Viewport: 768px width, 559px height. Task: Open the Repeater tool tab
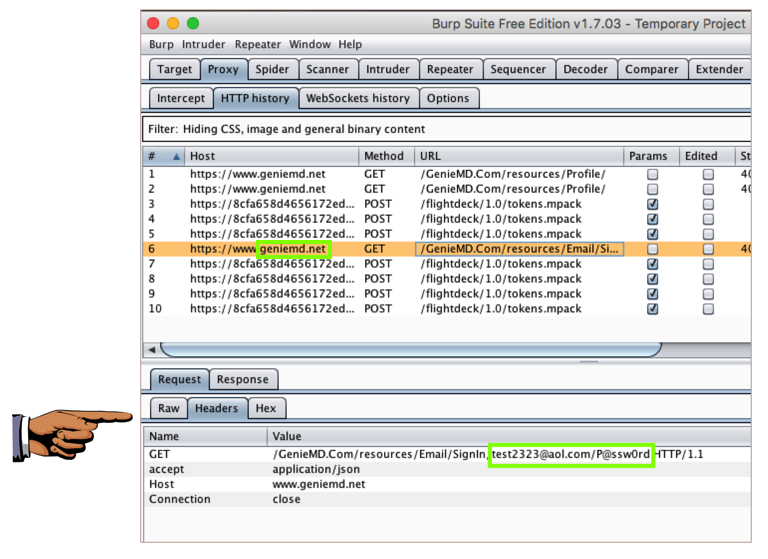pos(450,69)
